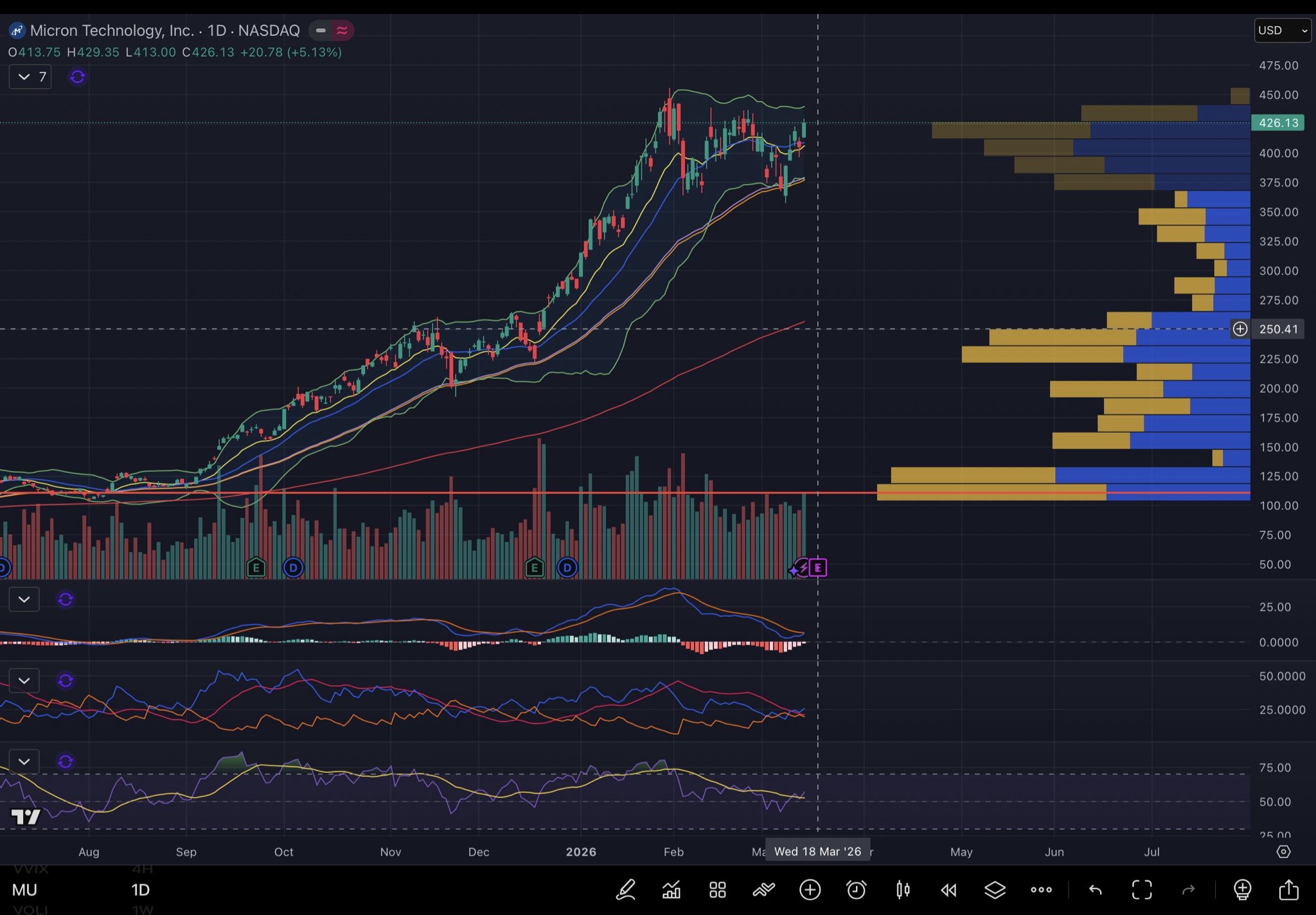Toggle the gray minus badge by symbol name
The image size is (1316, 915).
(321, 30)
